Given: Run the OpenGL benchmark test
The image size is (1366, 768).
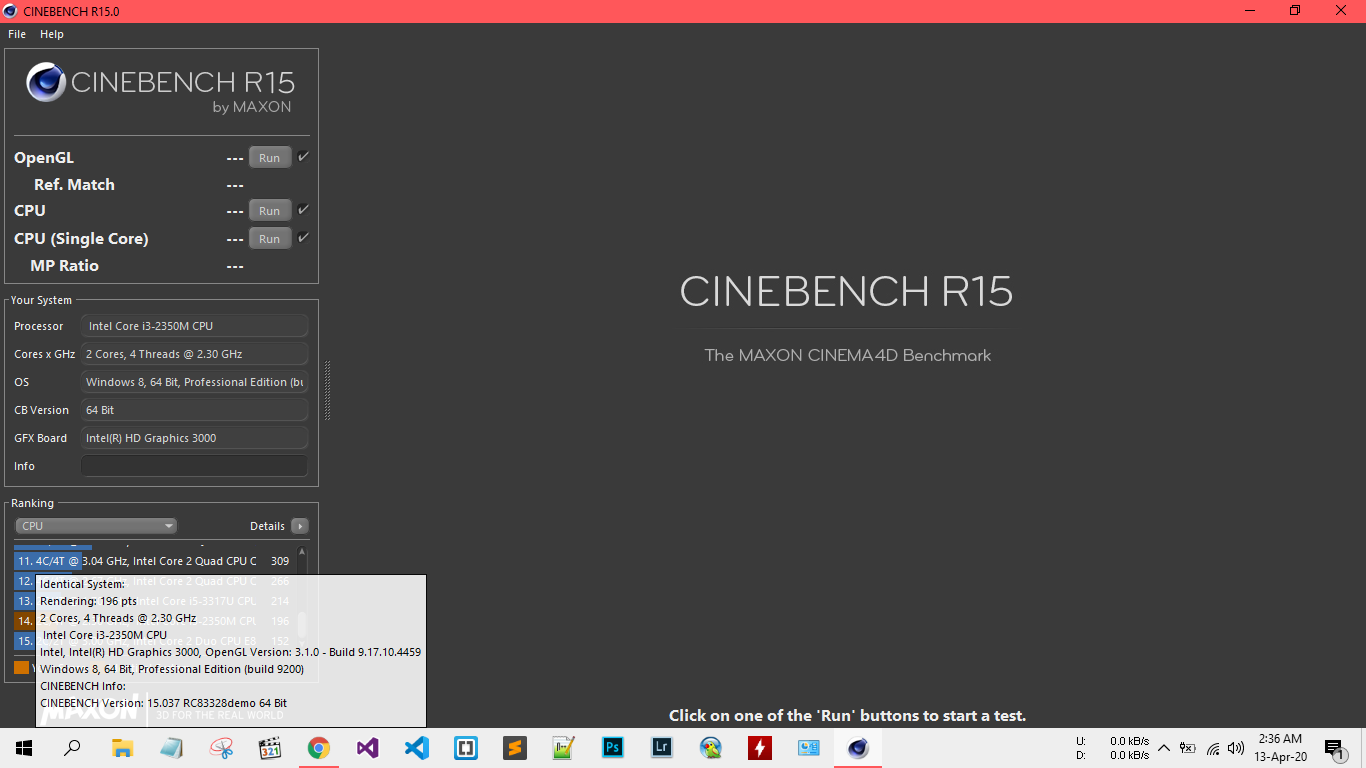Looking at the screenshot, I should [x=270, y=158].
